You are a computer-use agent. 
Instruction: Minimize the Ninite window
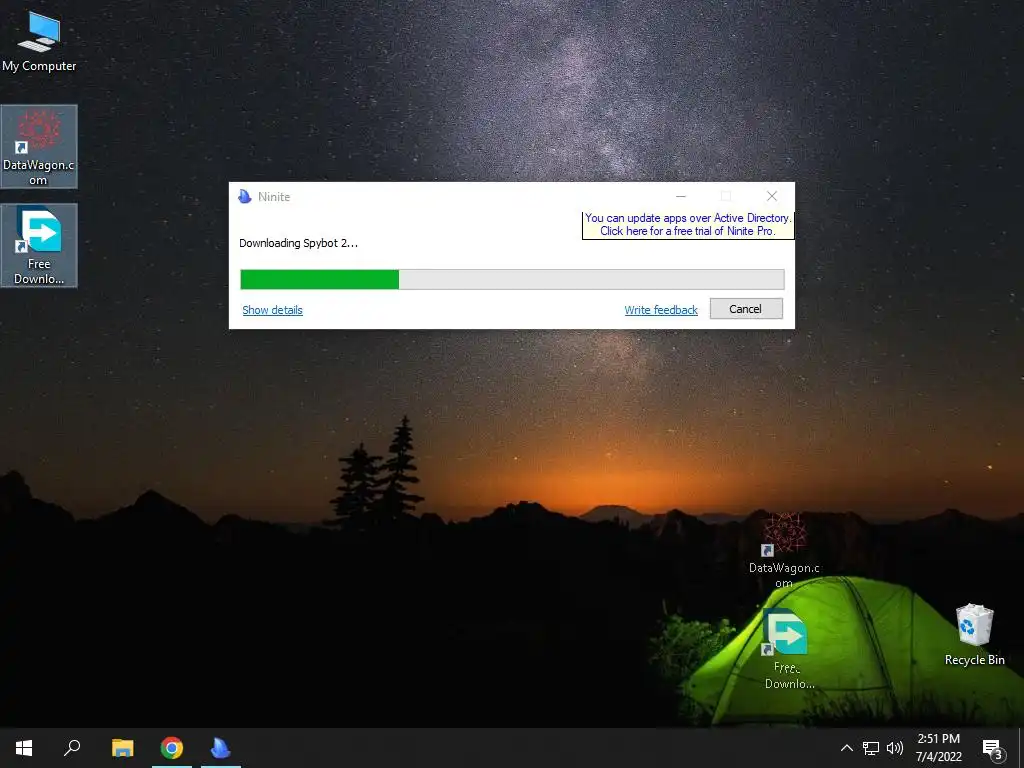(680, 196)
